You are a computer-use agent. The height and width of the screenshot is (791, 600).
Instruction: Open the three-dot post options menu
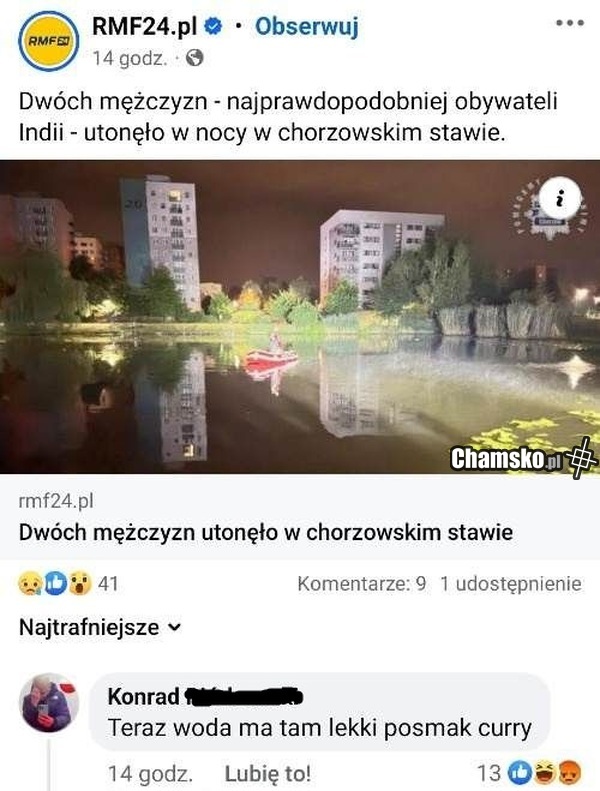(x=570, y=23)
